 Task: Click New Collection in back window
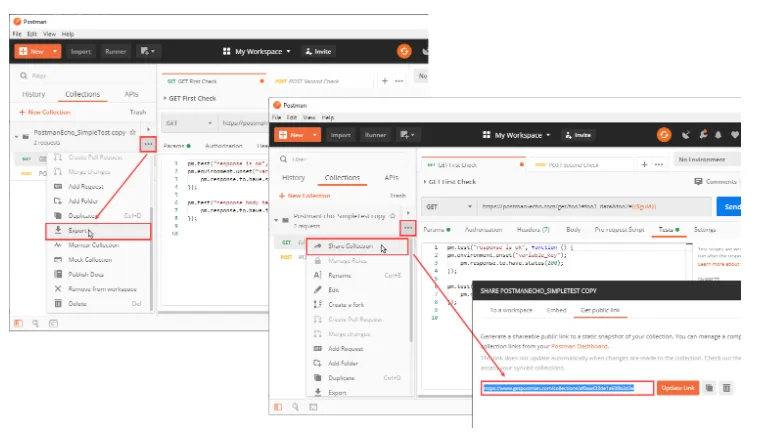tap(45, 112)
